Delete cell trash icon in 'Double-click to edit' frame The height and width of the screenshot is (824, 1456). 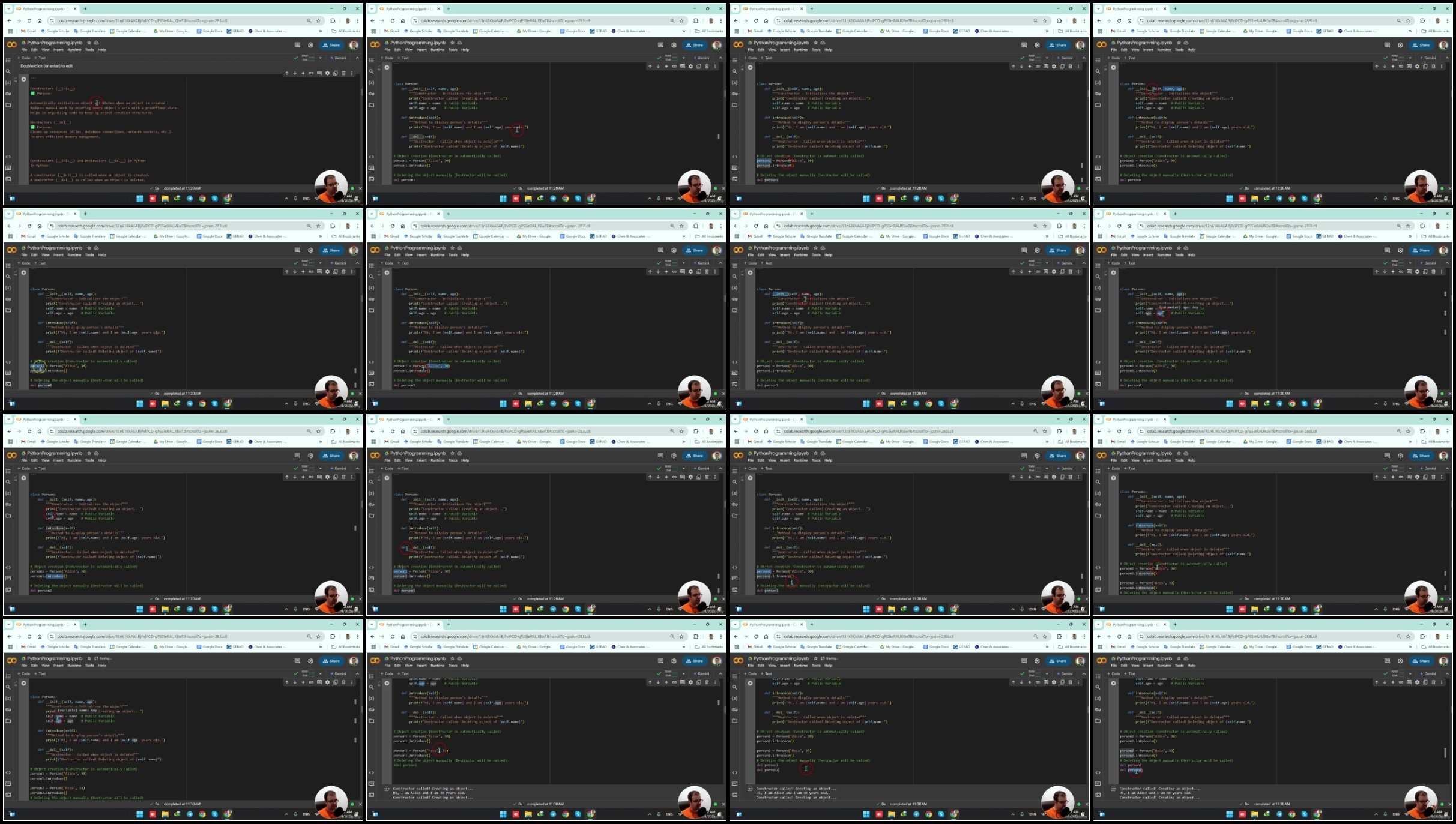coord(343,73)
